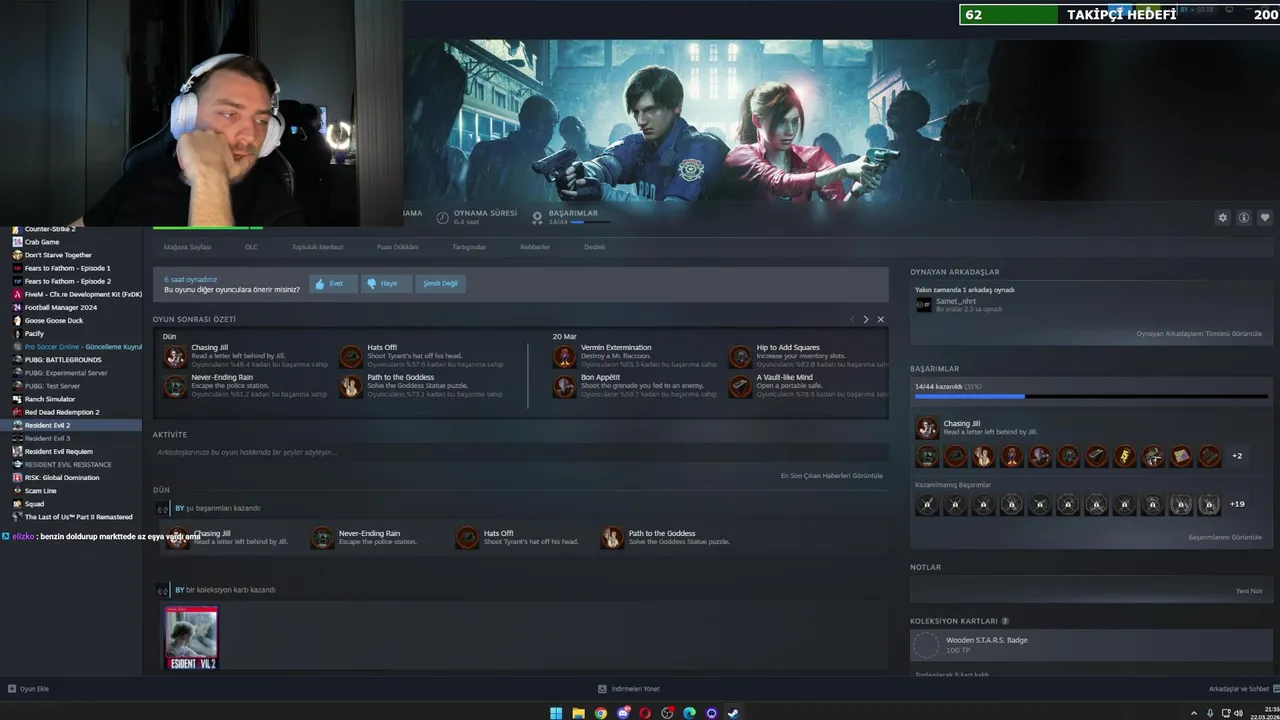Select Goose Goose Duck in library
Screen dimensions: 1280x720
pos(70,320)
